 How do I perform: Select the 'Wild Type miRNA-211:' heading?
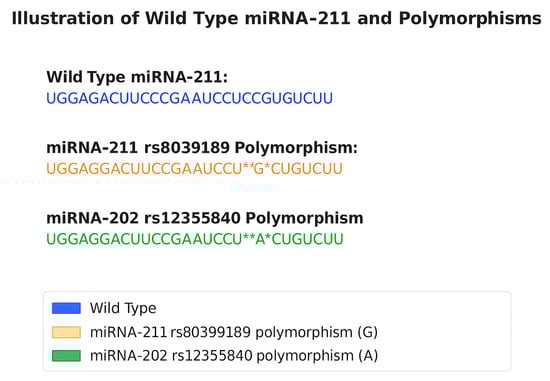(137, 77)
